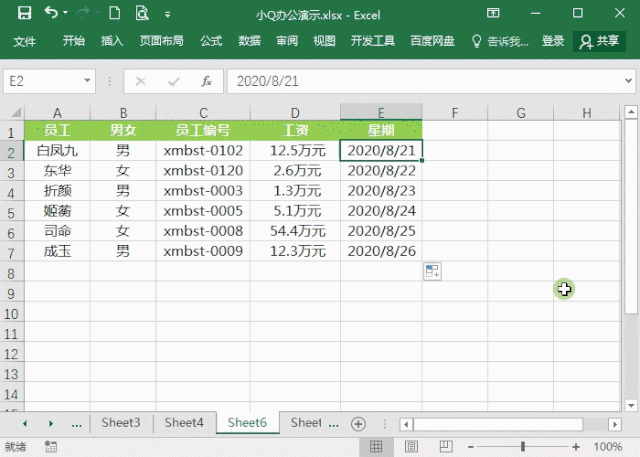Click vertical scrollbar down arrow
This screenshot has width=640, height=457.
pyautogui.click(x=631, y=405)
